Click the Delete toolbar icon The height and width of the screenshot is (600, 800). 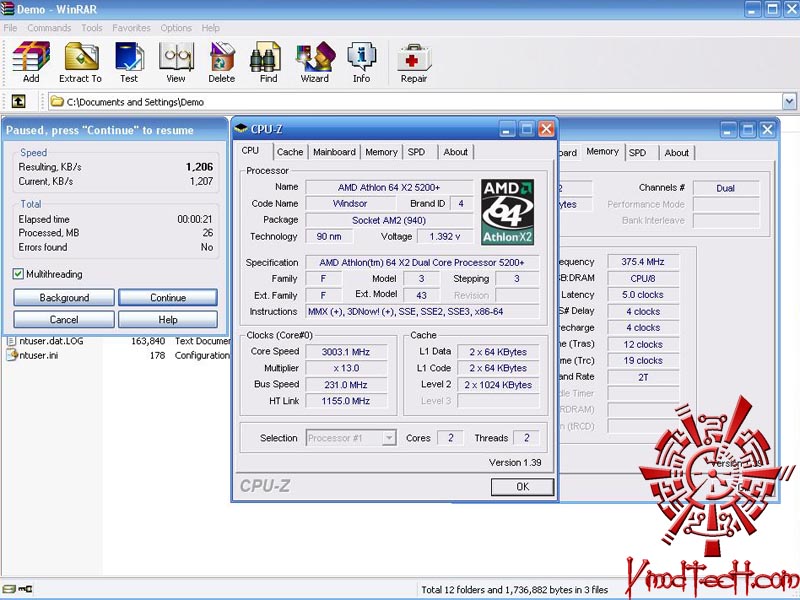click(221, 62)
